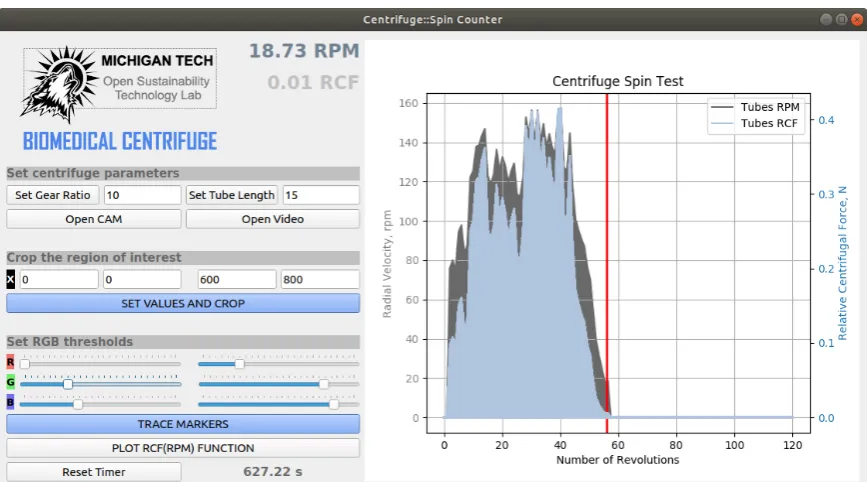Start tracking with TRACE MARKERS button
Screen dimensions: 867x482
(183, 424)
